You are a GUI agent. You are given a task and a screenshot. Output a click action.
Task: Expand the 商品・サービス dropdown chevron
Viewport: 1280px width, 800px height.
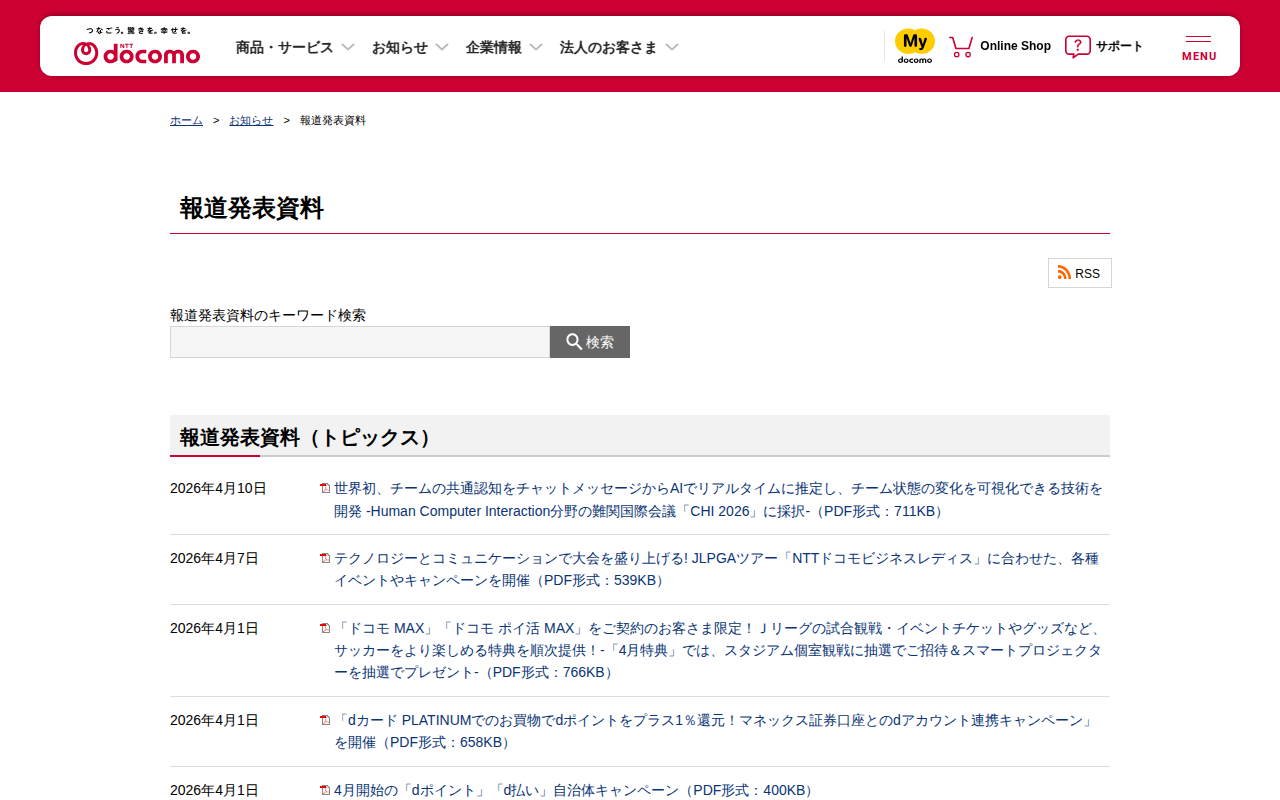[348, 47]
